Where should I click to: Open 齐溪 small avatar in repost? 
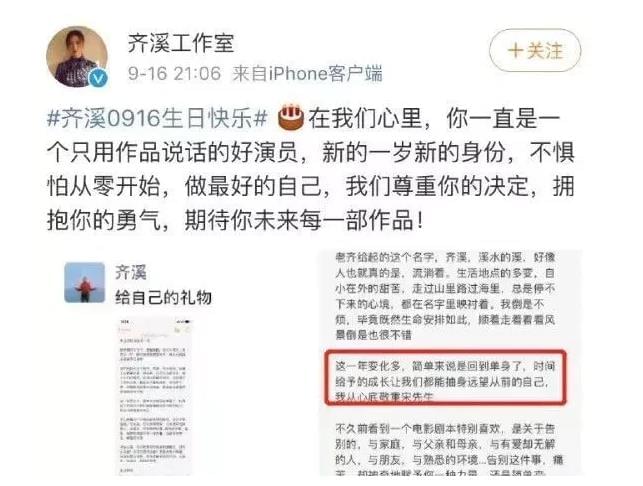pyautogui.click(x=84, y=282)
